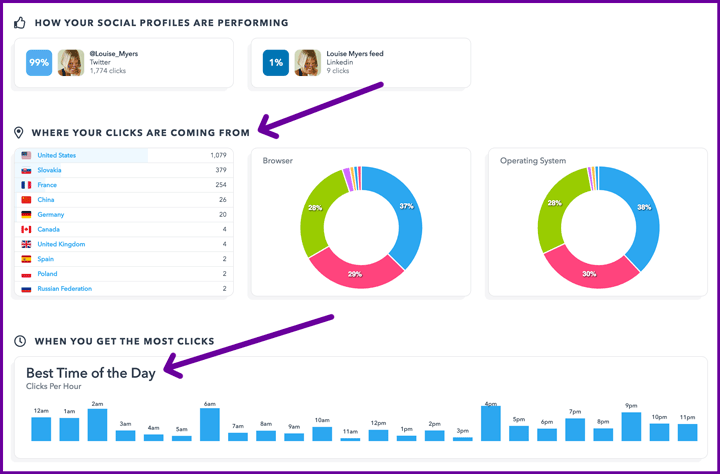Open the Russian Federation country link
This screenshot has height=474, width=720.
(x=64, y=288)
